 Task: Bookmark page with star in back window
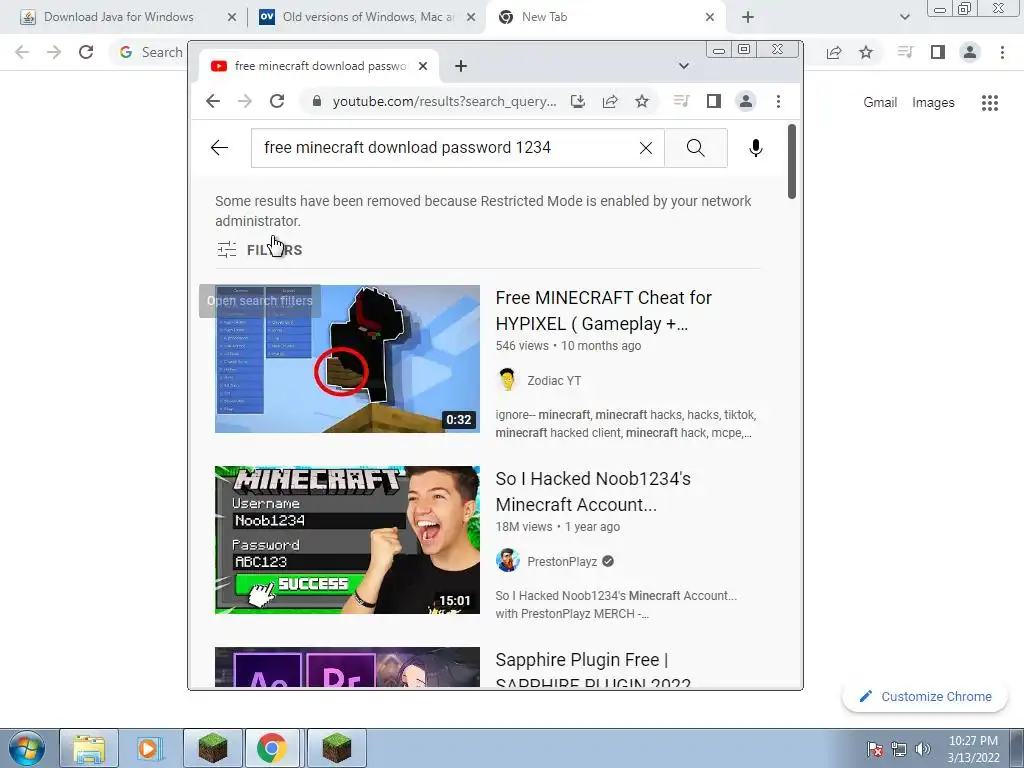click(x=866, y=52)
